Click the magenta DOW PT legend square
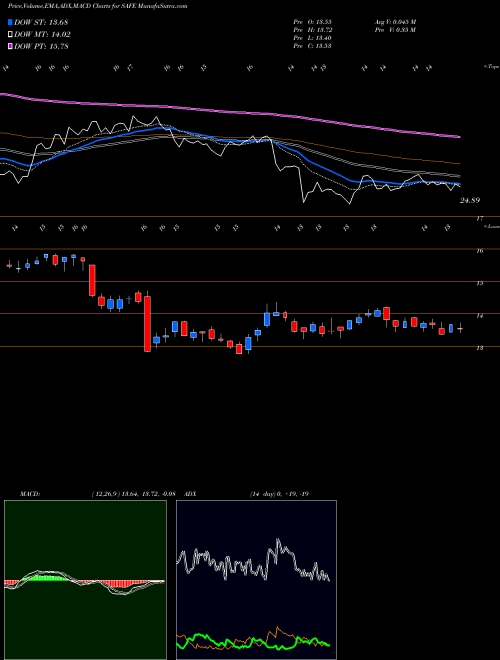 pos(11,46)
